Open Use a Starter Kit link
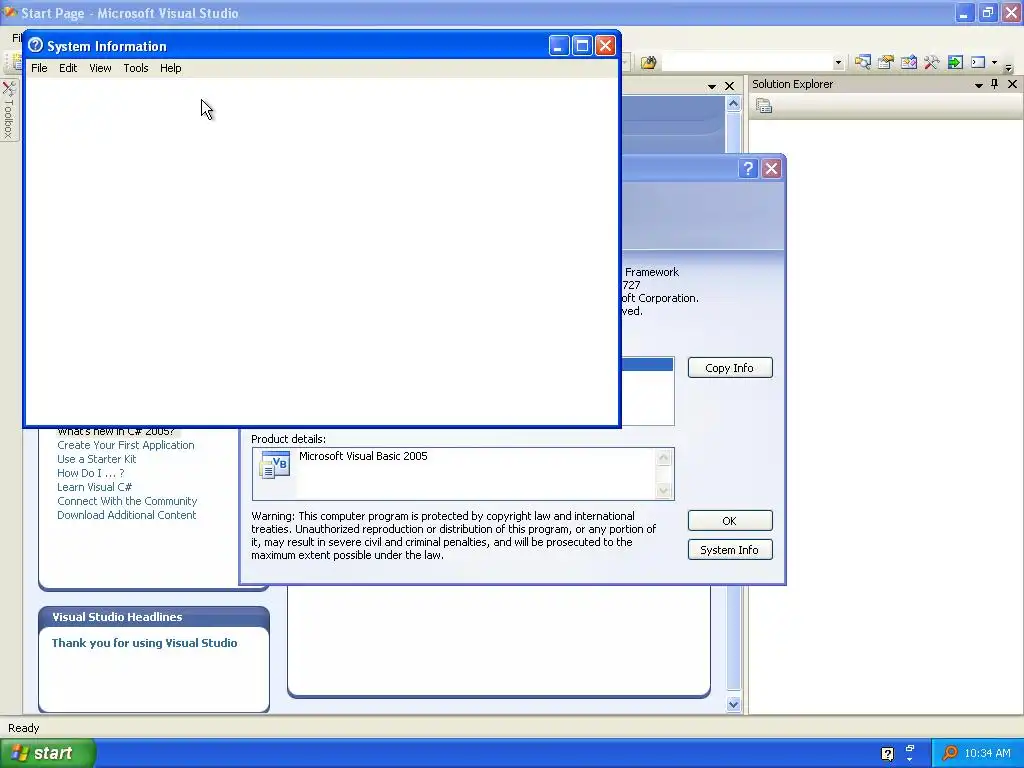This screenshot has width=1024, height=768. click(x=97, y=459)
